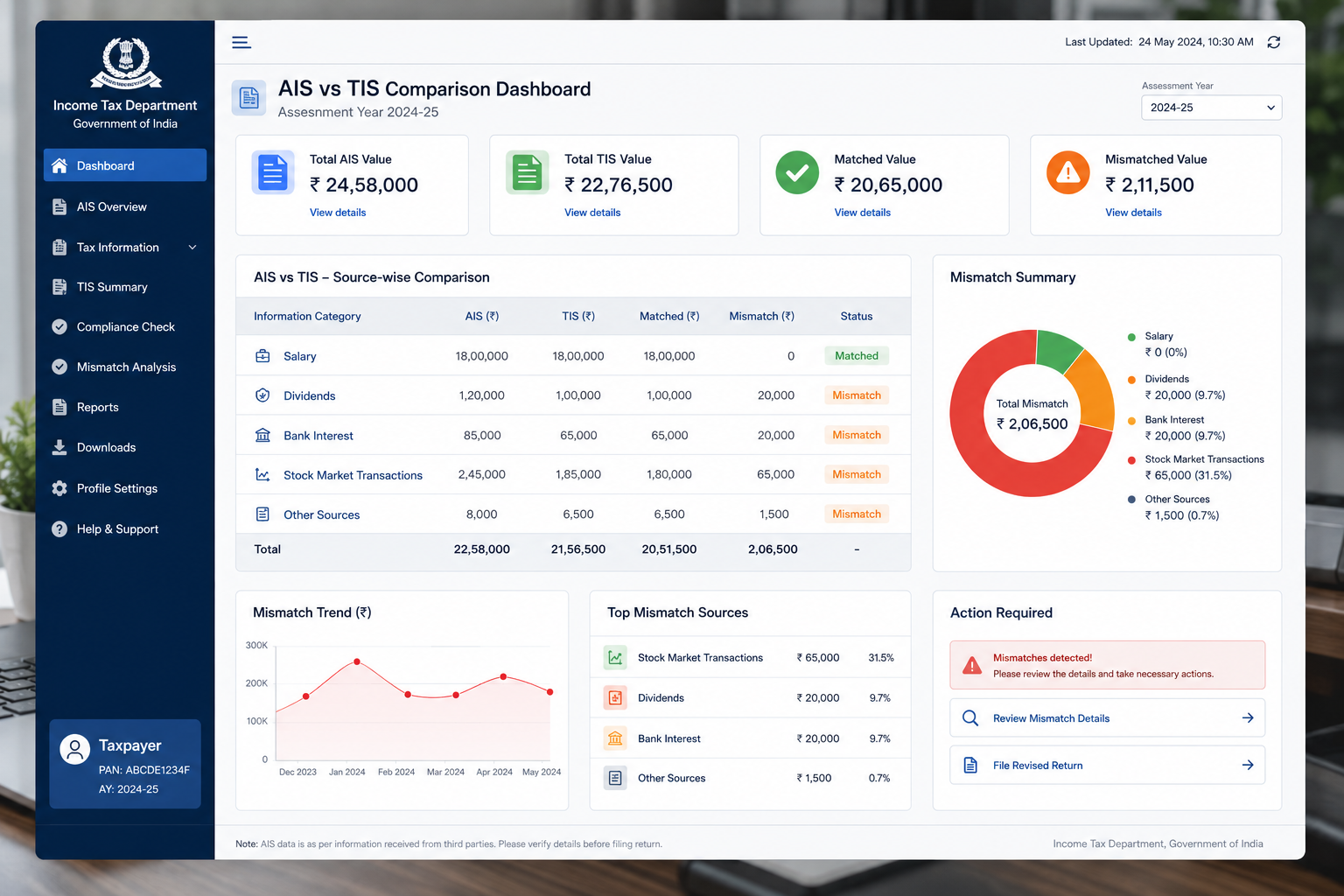Screen dimensions: 1344x896
Task: Open Stock Market Transactions category link in the table
Action: click(x=353, y=475)
